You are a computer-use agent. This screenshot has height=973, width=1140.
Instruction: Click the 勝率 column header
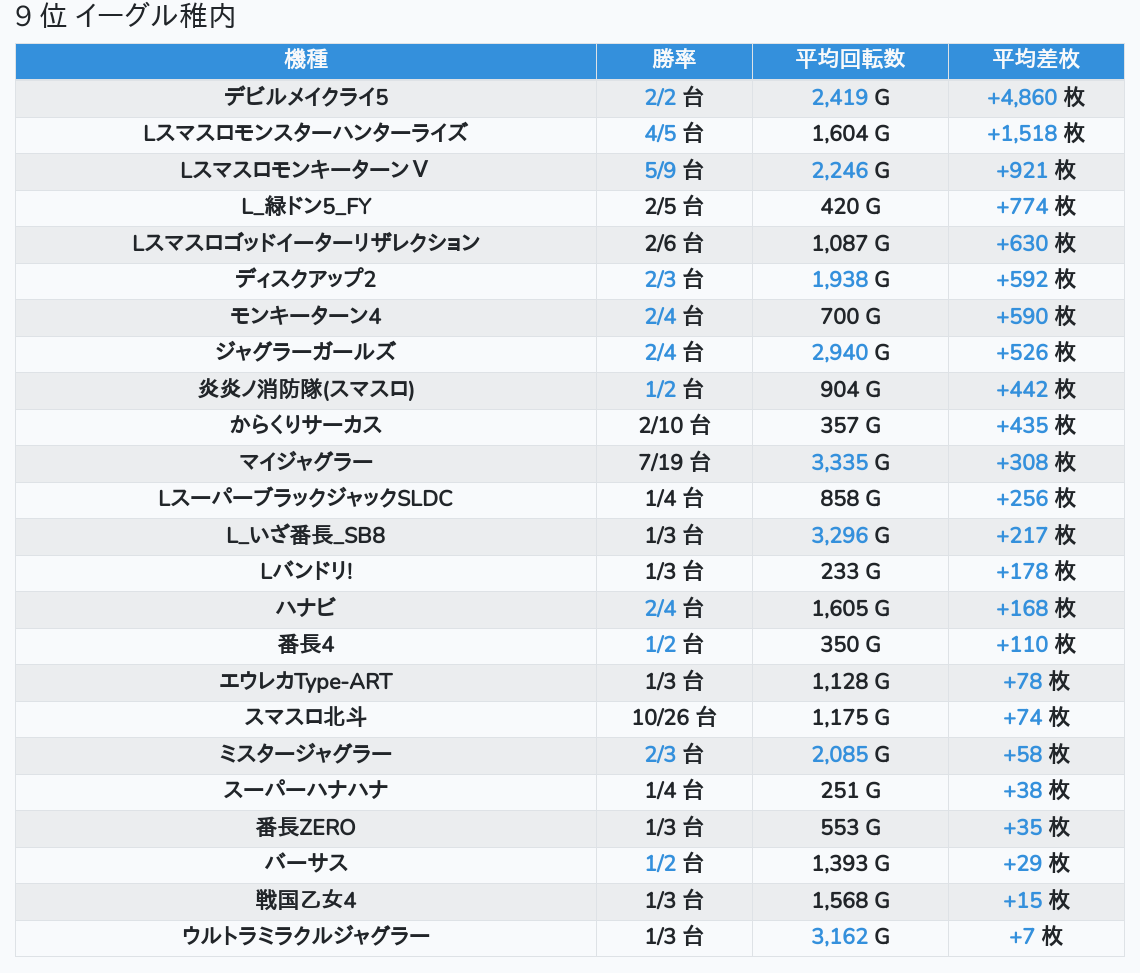tap(674, 59)
